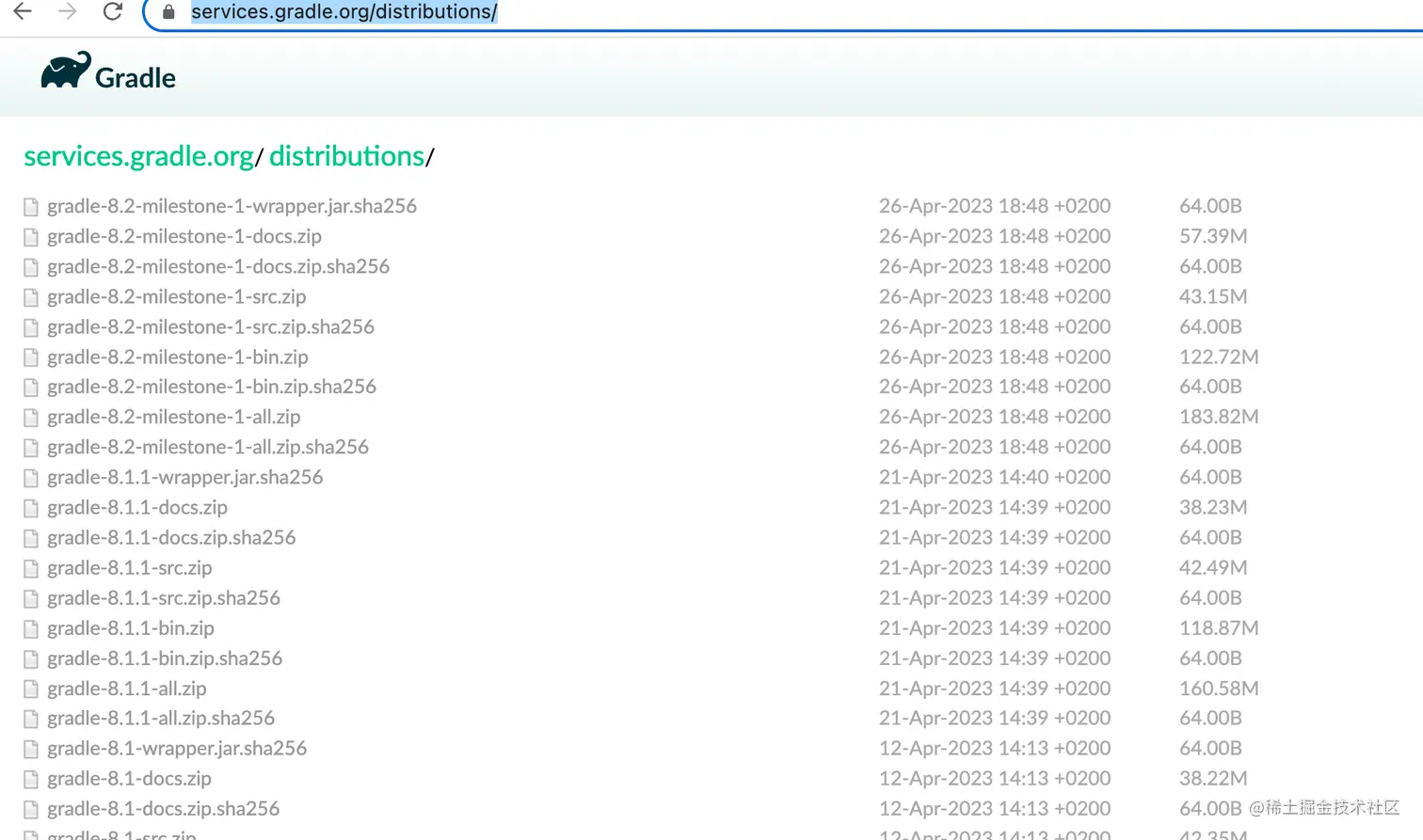Click file icon beside gradle-8.1.1-src.zip

click(x=31, y=568)
